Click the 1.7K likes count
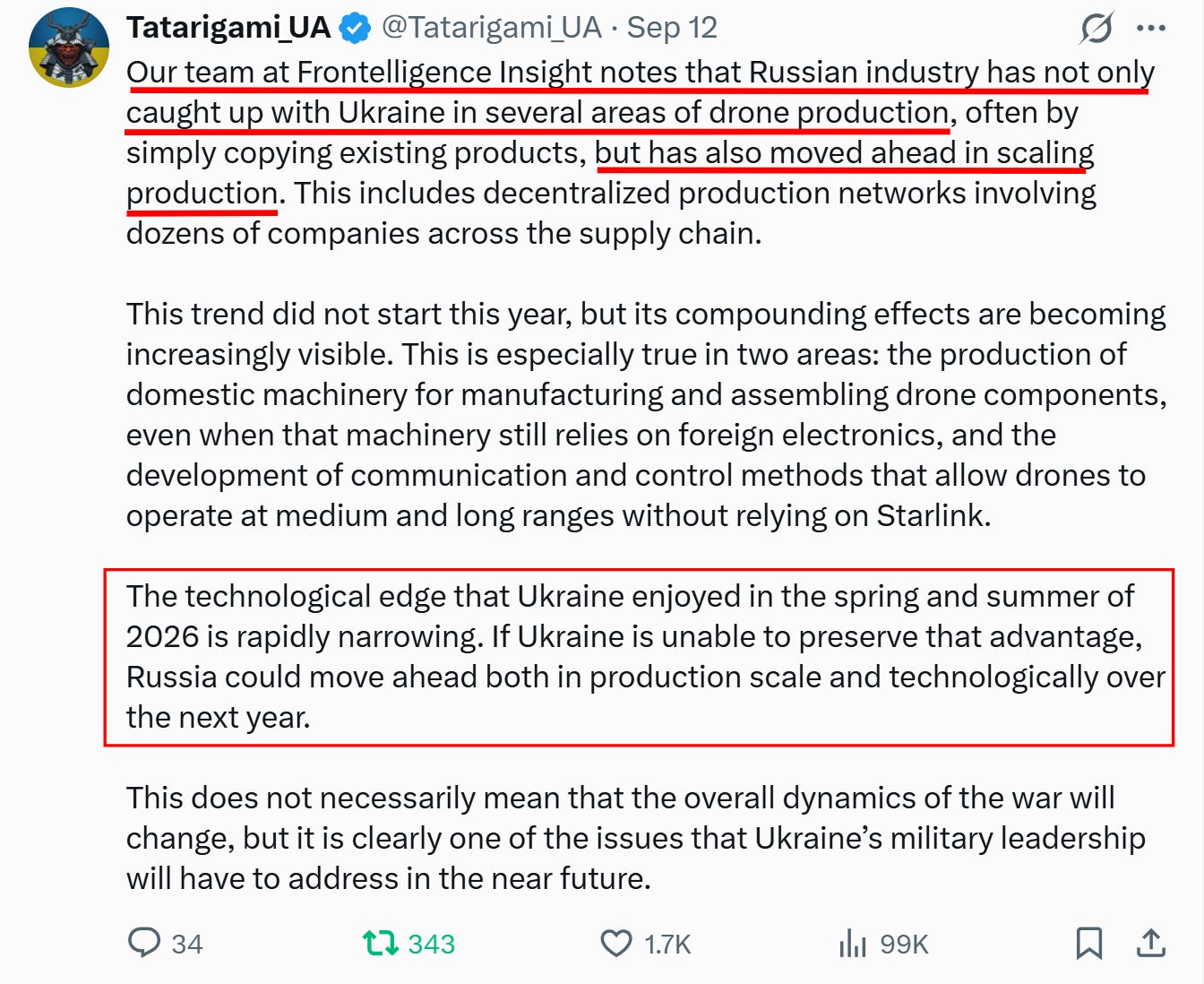This screenshot has height=984, width=1204. coord(667,944)
